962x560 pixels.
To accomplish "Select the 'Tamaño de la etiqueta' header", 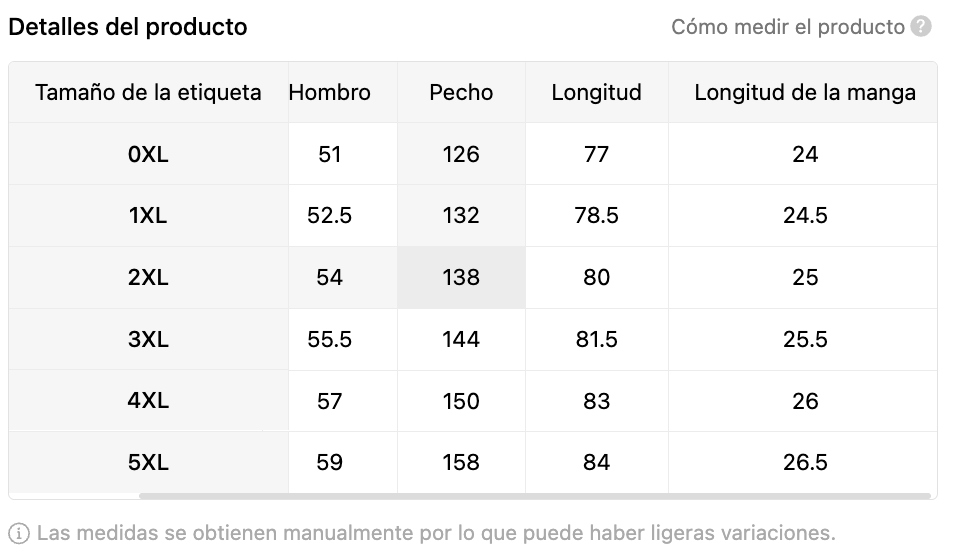I will pos(148,93).
